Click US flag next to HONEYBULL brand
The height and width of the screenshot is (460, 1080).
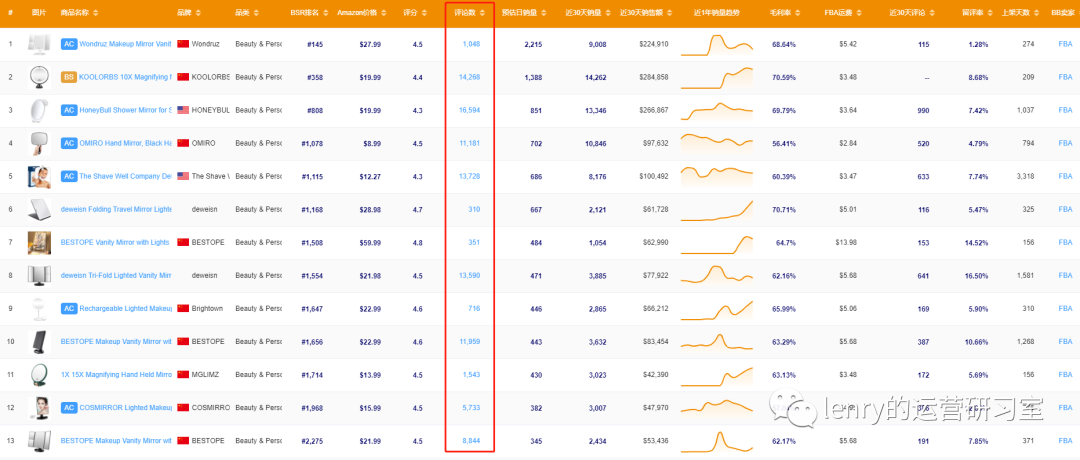pyautogui.click(x=183, y=110)
